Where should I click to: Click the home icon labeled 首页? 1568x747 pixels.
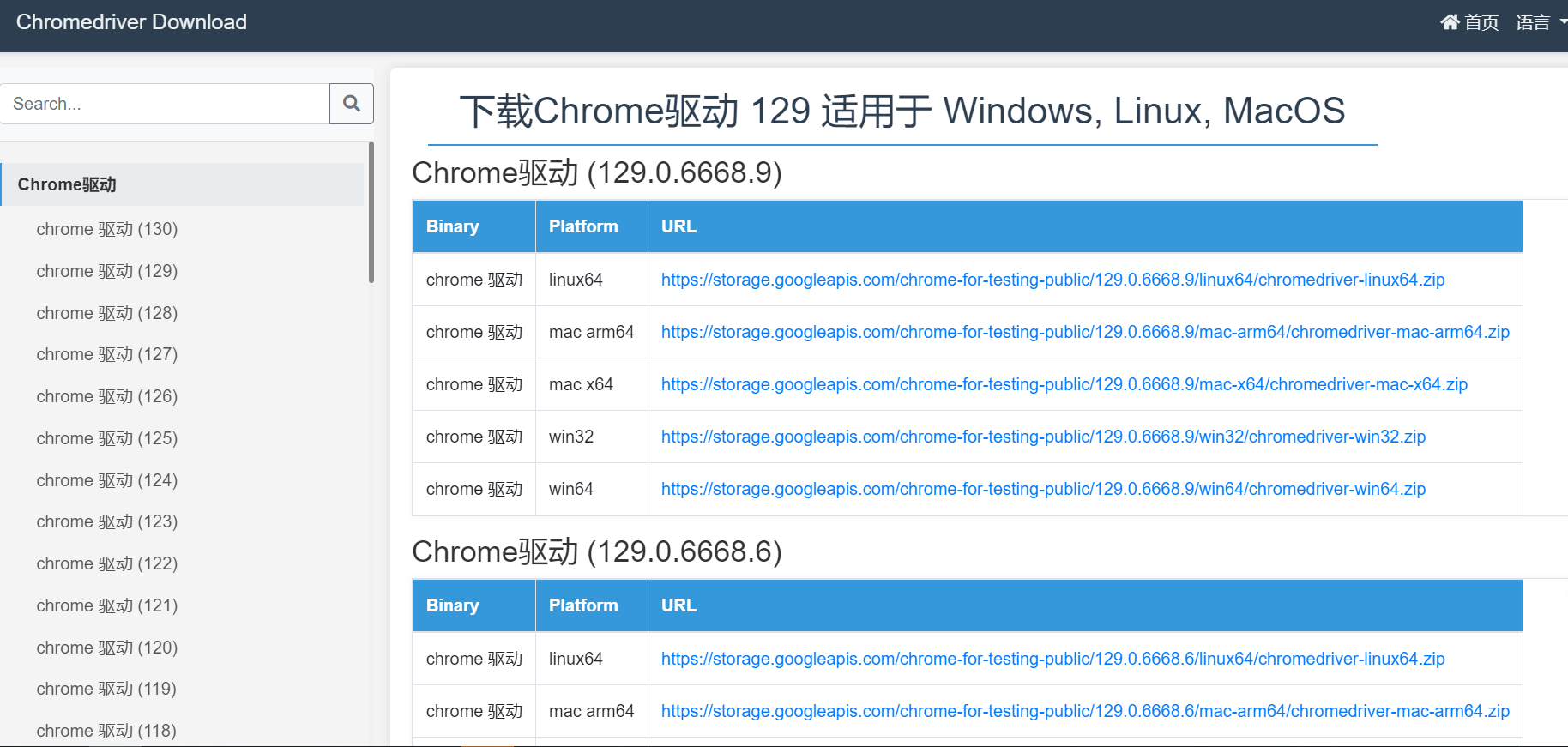1469,22
